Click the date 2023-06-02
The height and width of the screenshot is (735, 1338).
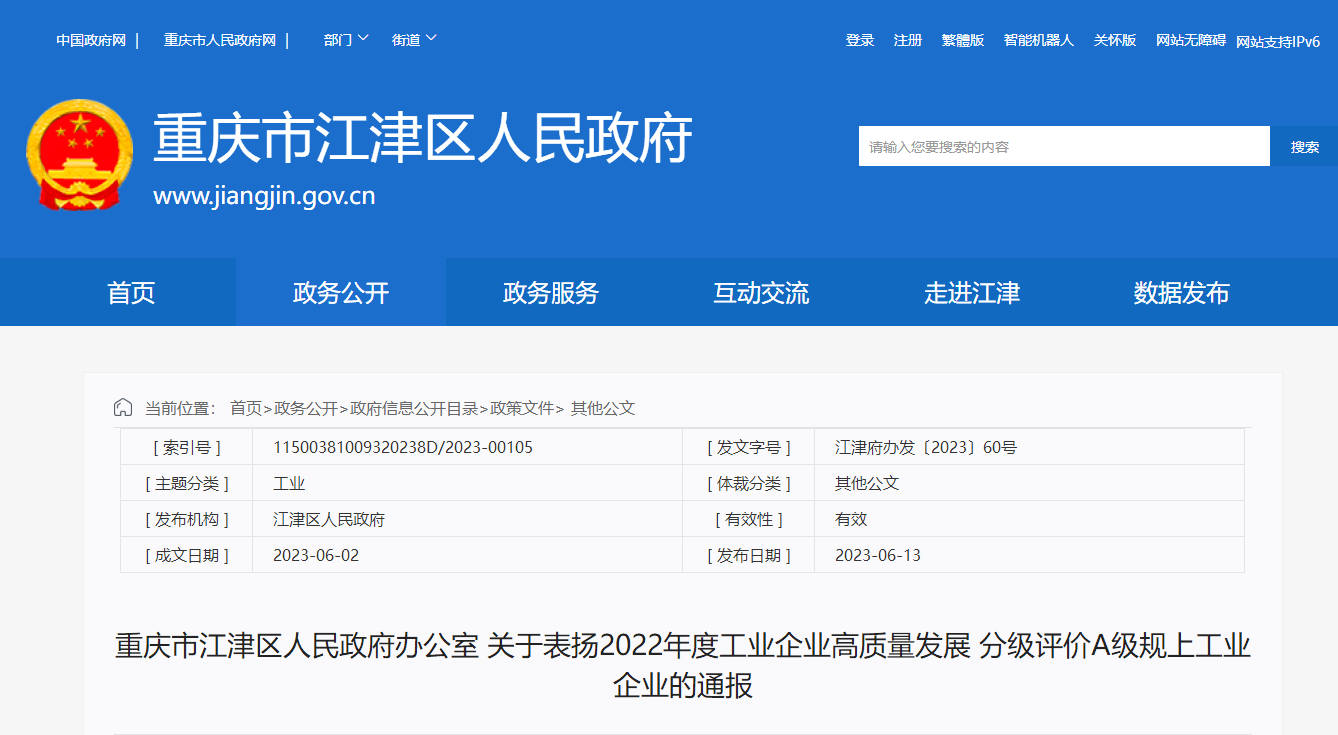tap(316, 555)
